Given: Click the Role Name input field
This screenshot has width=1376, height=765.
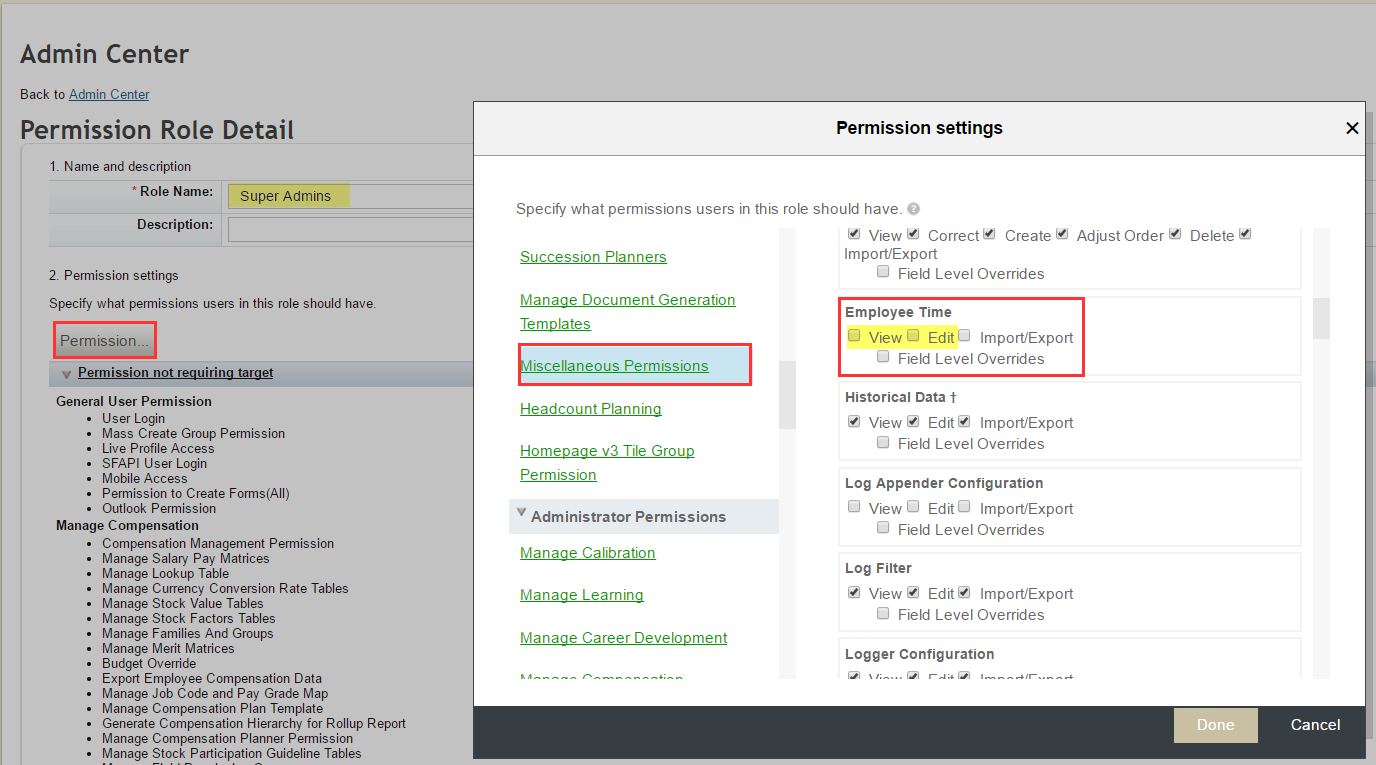Looking at the screenshot, I should [x=350, y=196].
